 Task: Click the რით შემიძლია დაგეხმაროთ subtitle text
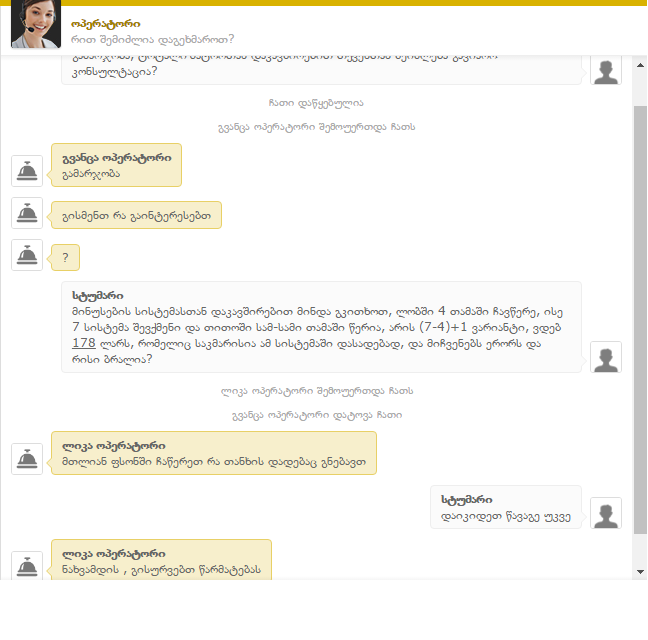(152, 40)
